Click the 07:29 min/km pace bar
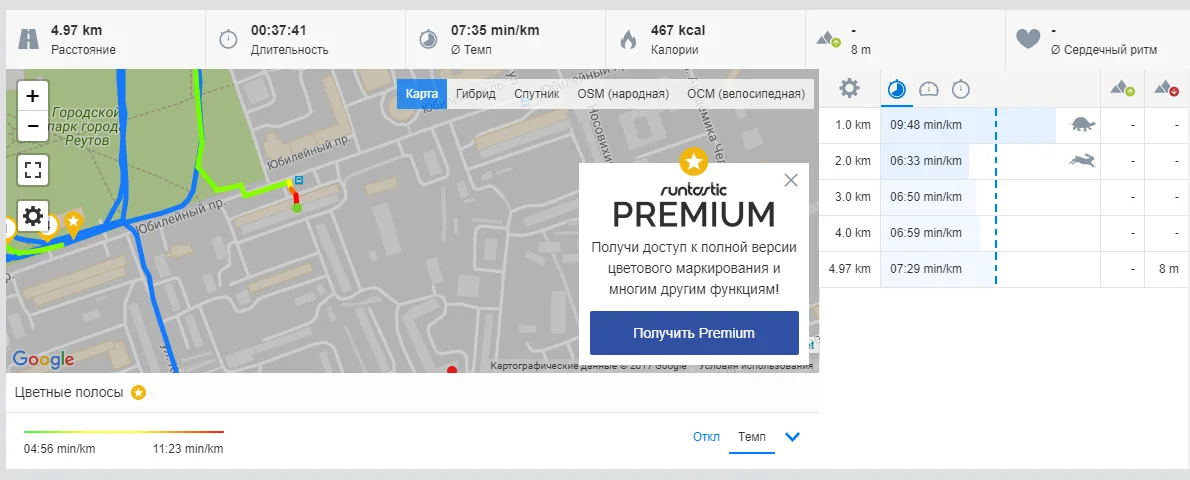Image resolution: width=1190 pixels, height=480 pixels. click(x=938, y=269)
